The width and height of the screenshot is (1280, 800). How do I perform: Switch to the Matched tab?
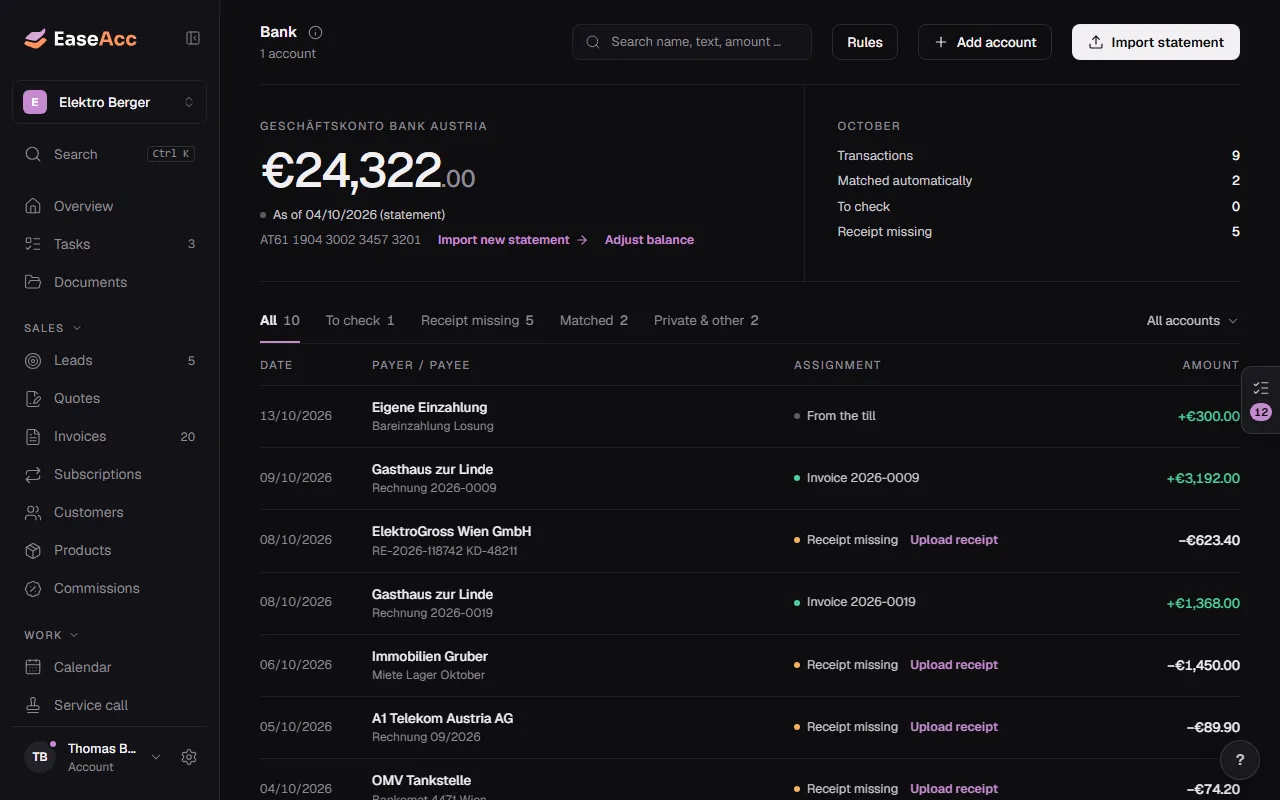594,321
